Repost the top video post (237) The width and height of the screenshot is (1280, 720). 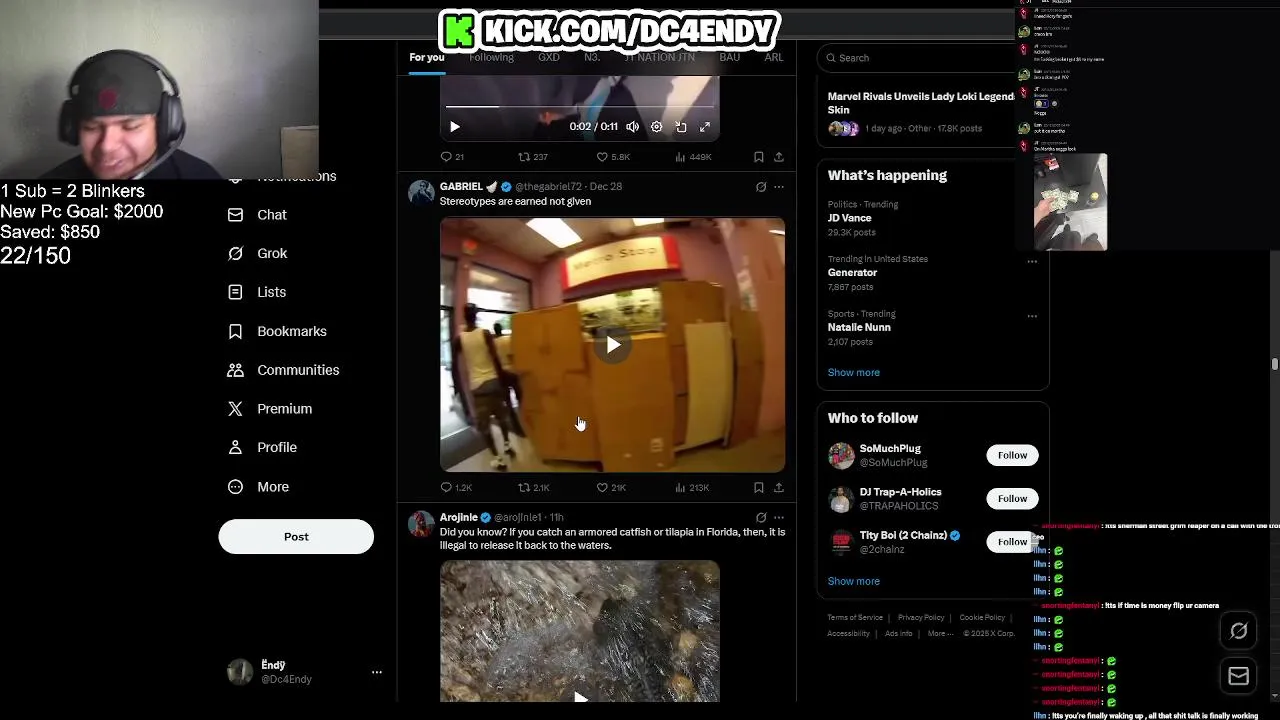tap(532, 157)
